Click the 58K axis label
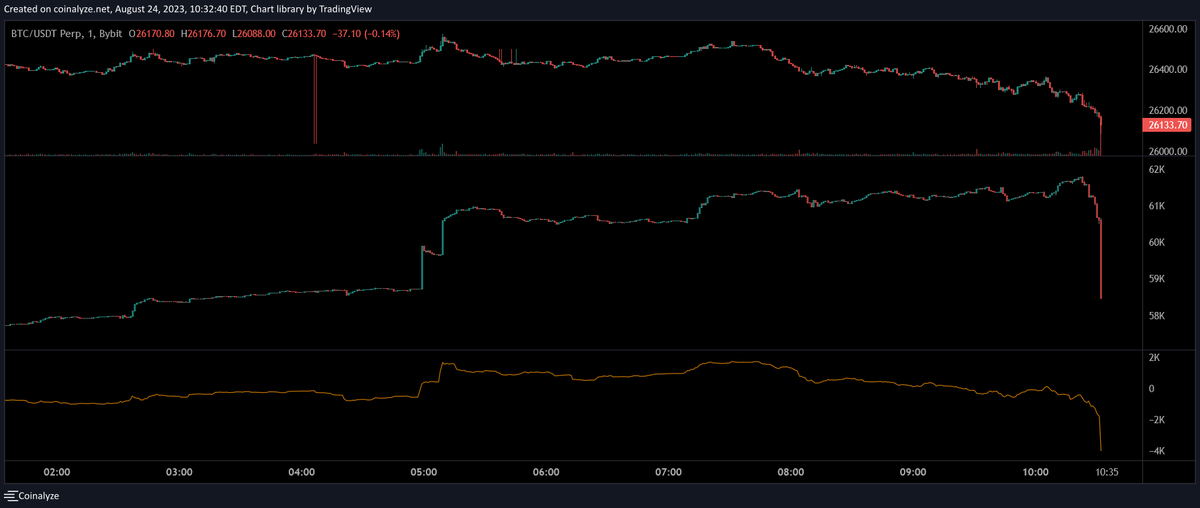This screenshot has height=508, width=1200. 1155,317
